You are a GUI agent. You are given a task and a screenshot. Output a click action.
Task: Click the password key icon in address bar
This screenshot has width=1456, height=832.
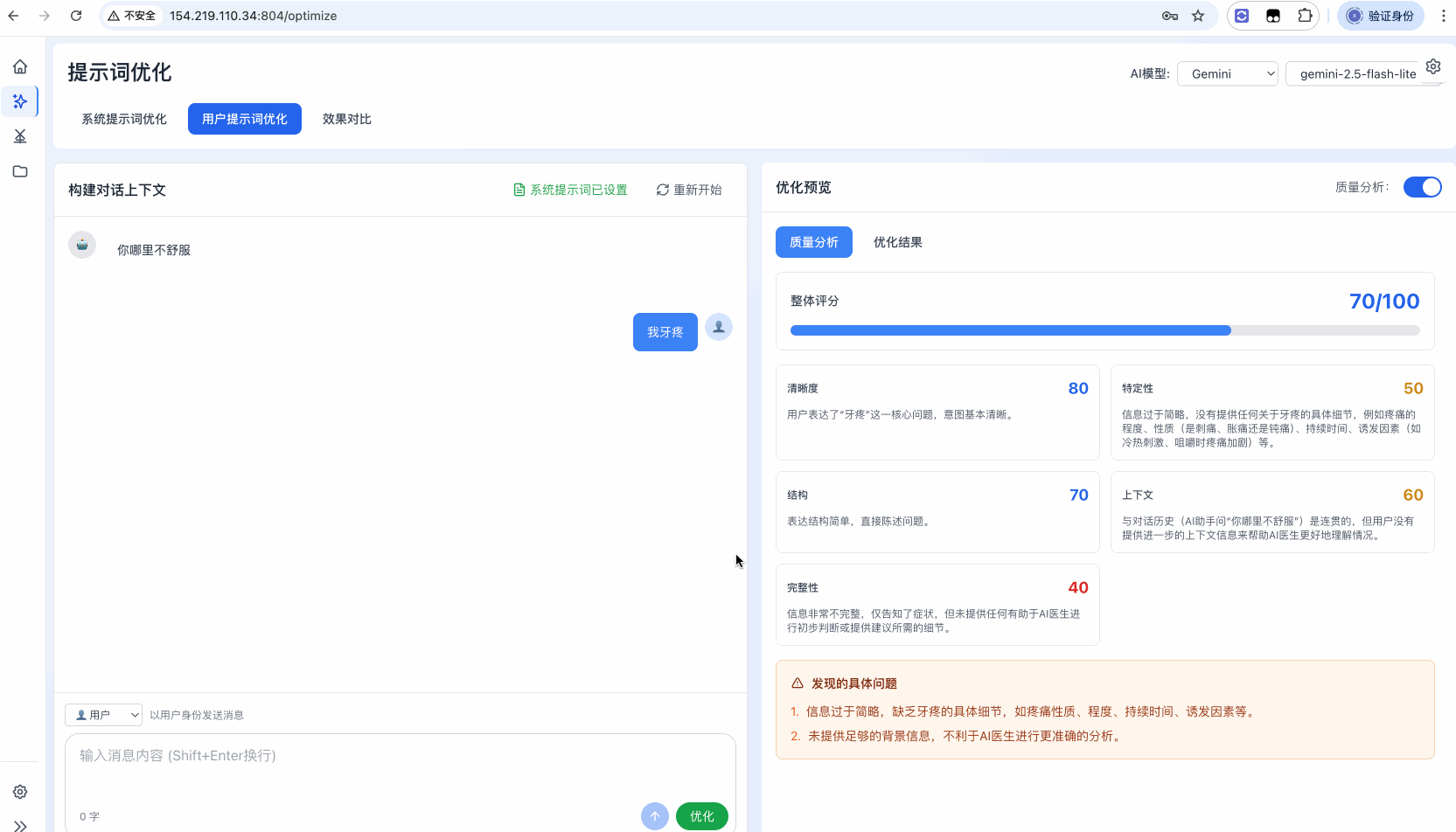[x=1170, y=16]
